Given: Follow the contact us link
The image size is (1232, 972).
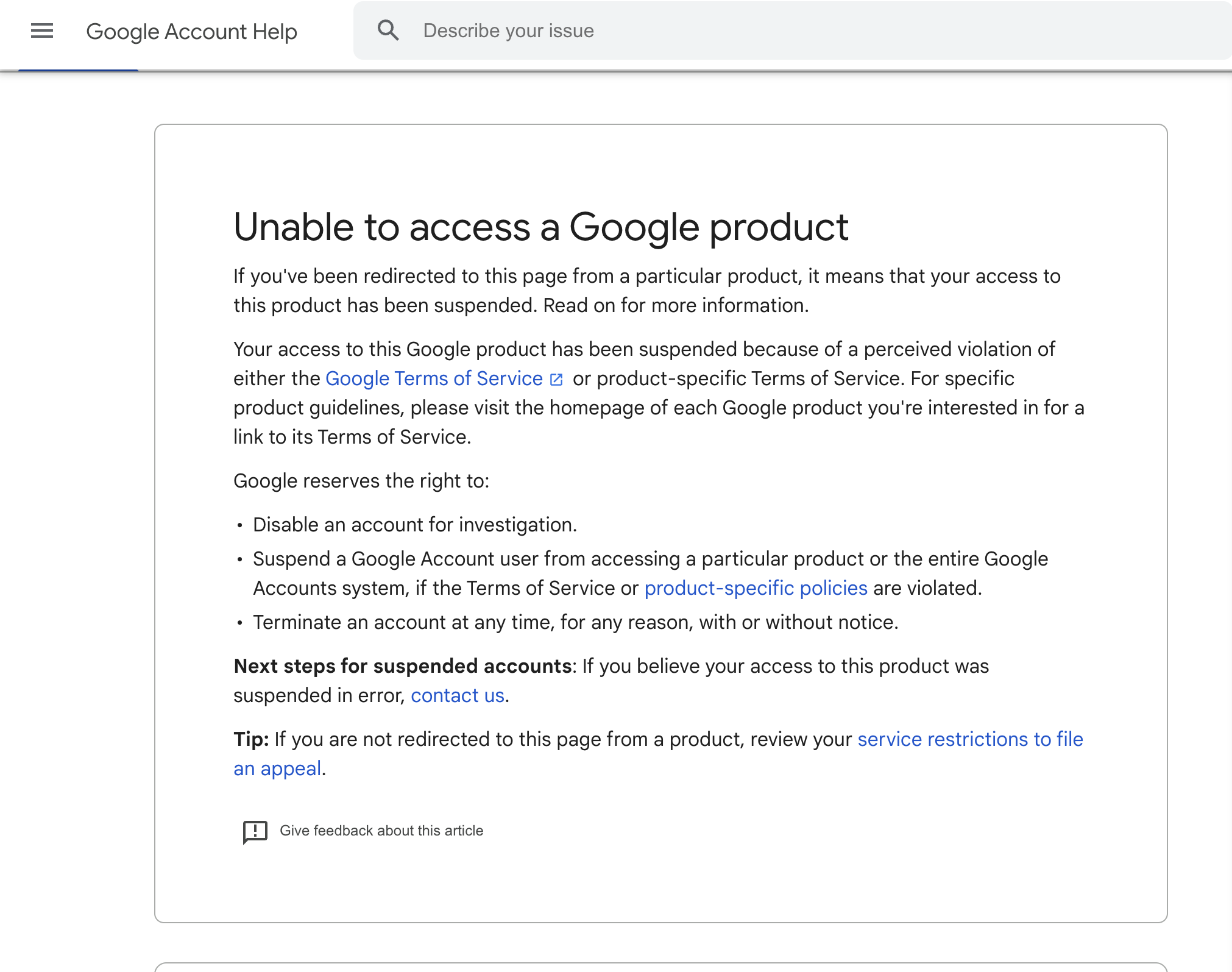Looking at the screenshot, I should click(x=457, y=695).
